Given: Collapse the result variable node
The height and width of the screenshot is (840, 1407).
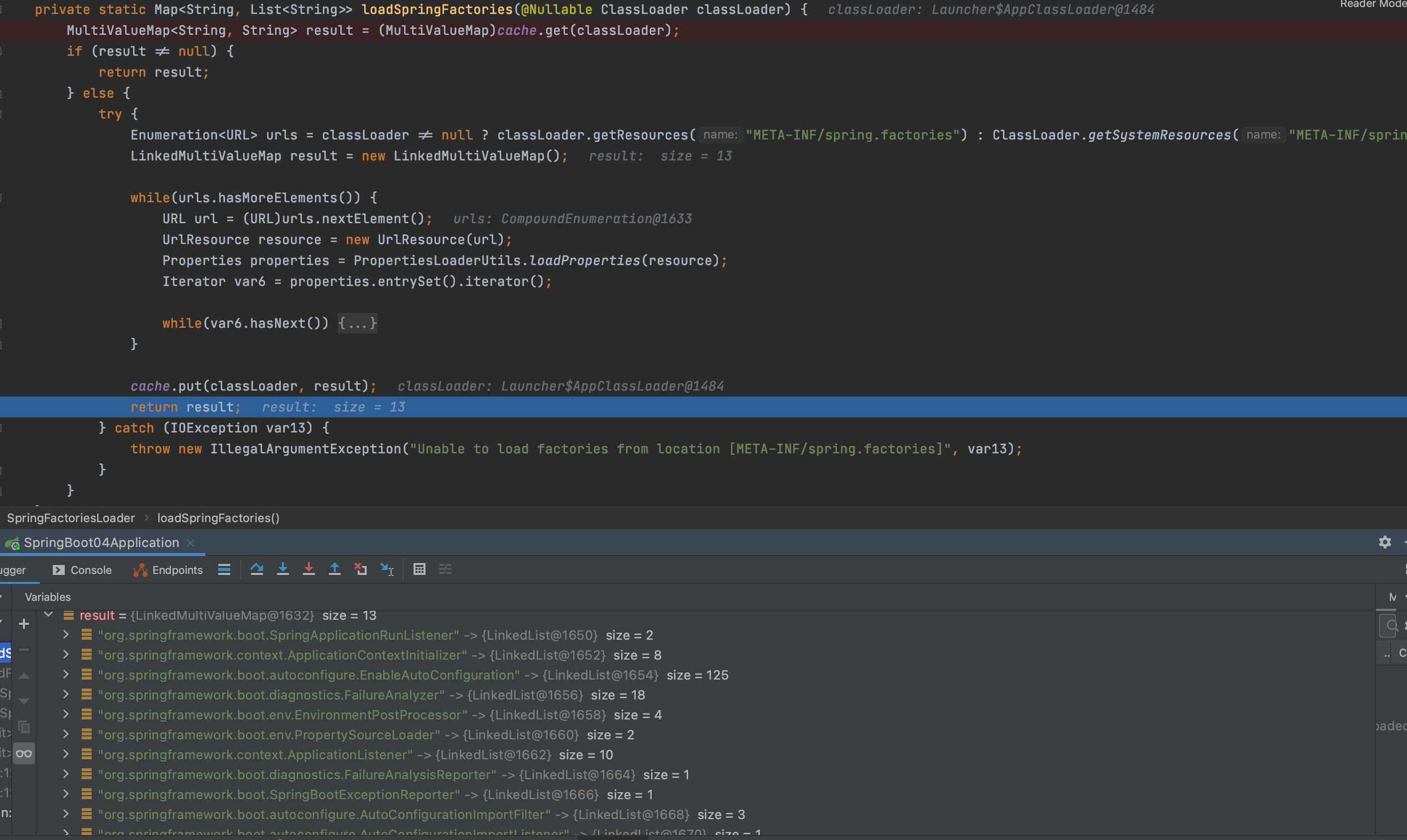Looking at the screenshot, I should (49, 615).
